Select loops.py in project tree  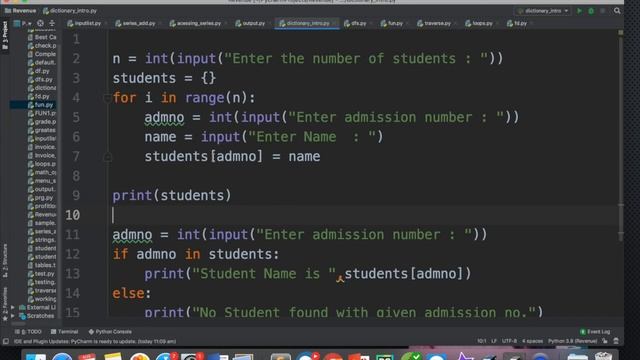(x=42, y=164)
